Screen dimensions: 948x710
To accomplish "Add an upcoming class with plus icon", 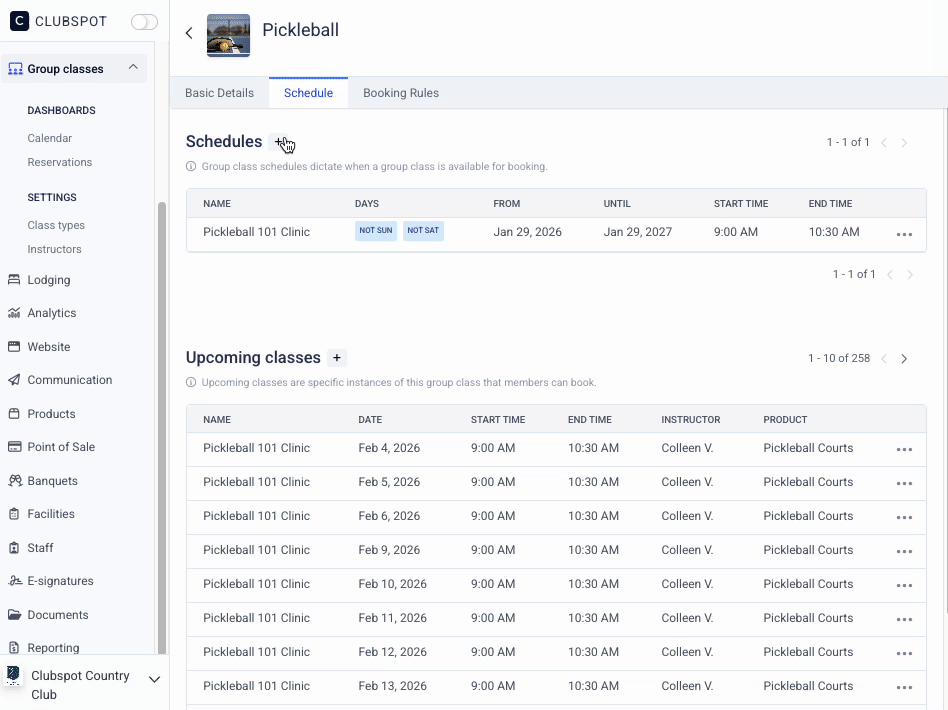I will (337, 358).
